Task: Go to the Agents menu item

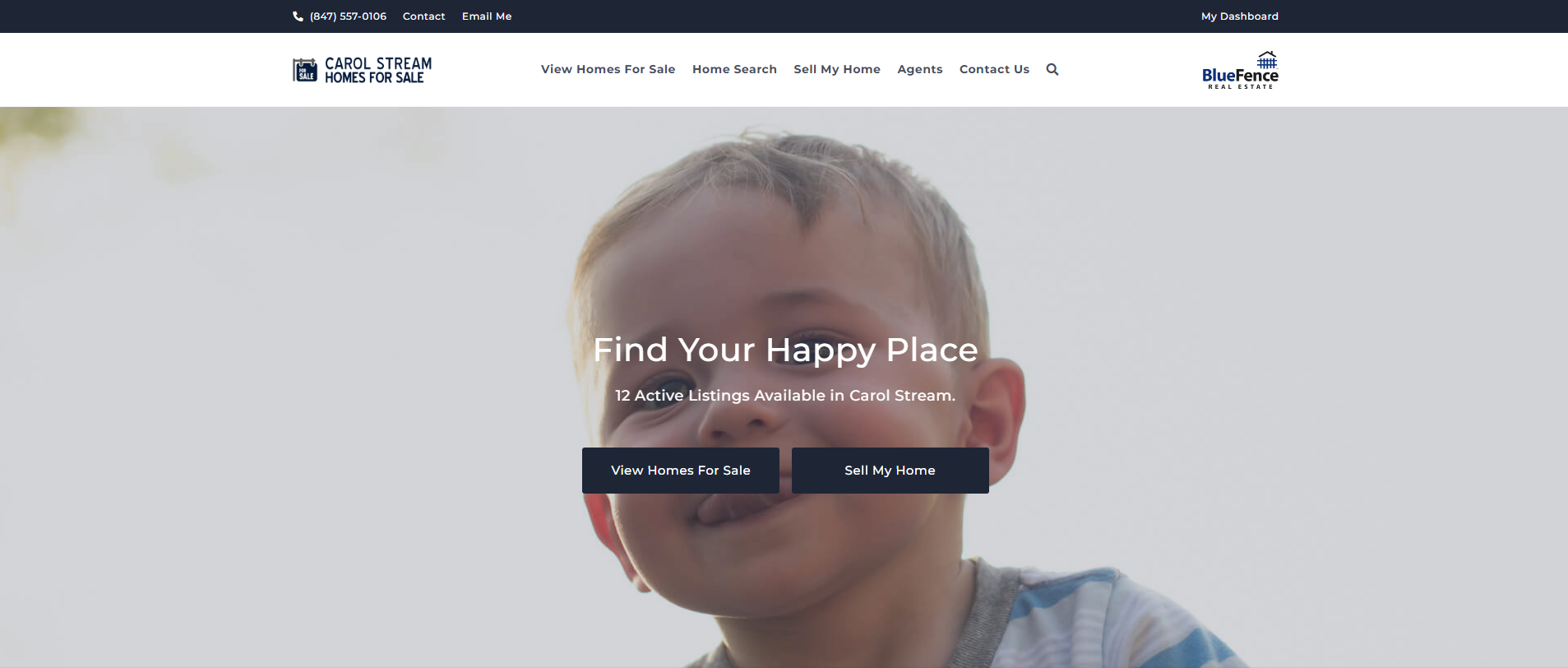Action: click(919, 69)
